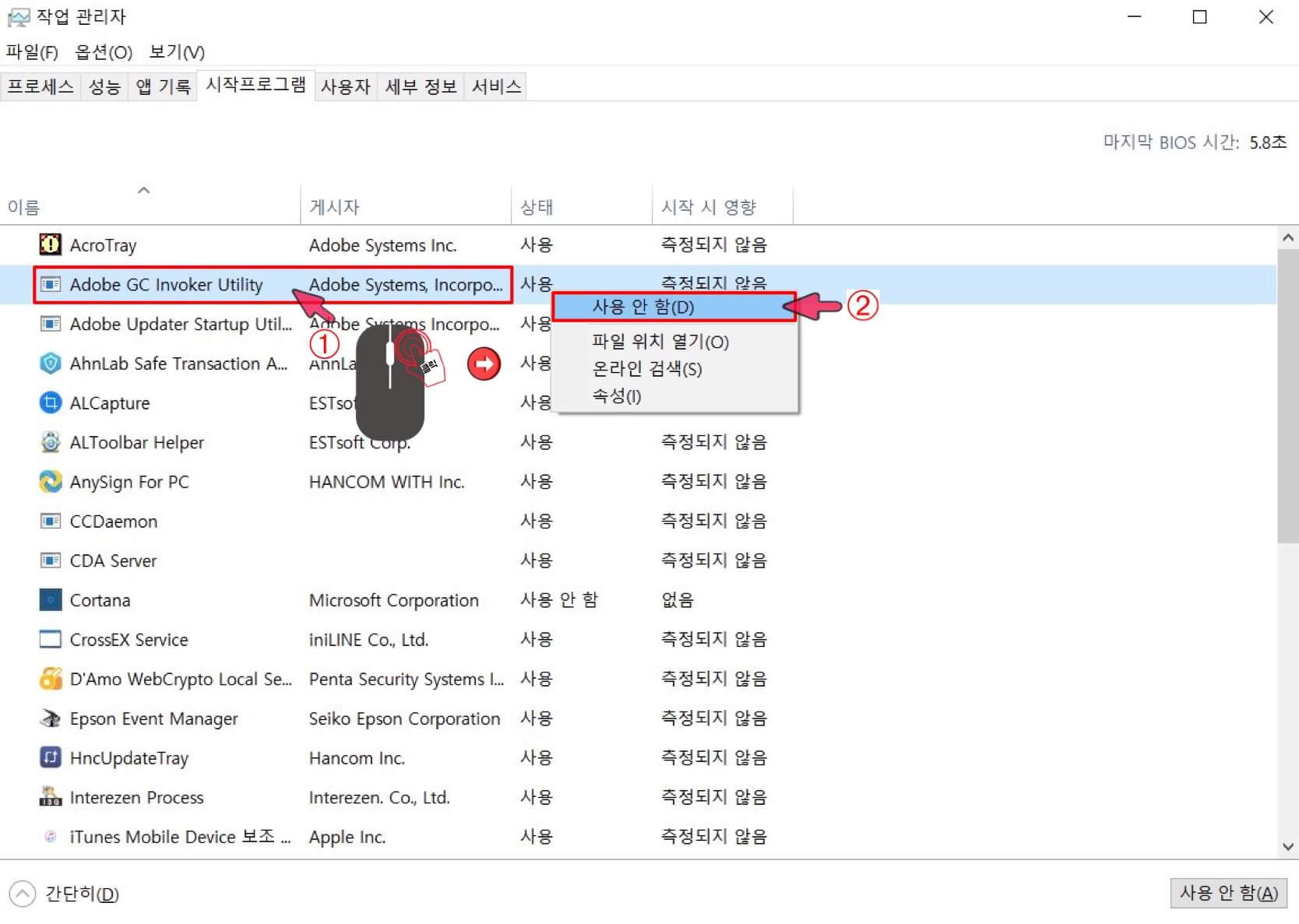Screen dimensions: 1299x924
Task: Sort by the 게시자 column header
Action: (406, 206)
